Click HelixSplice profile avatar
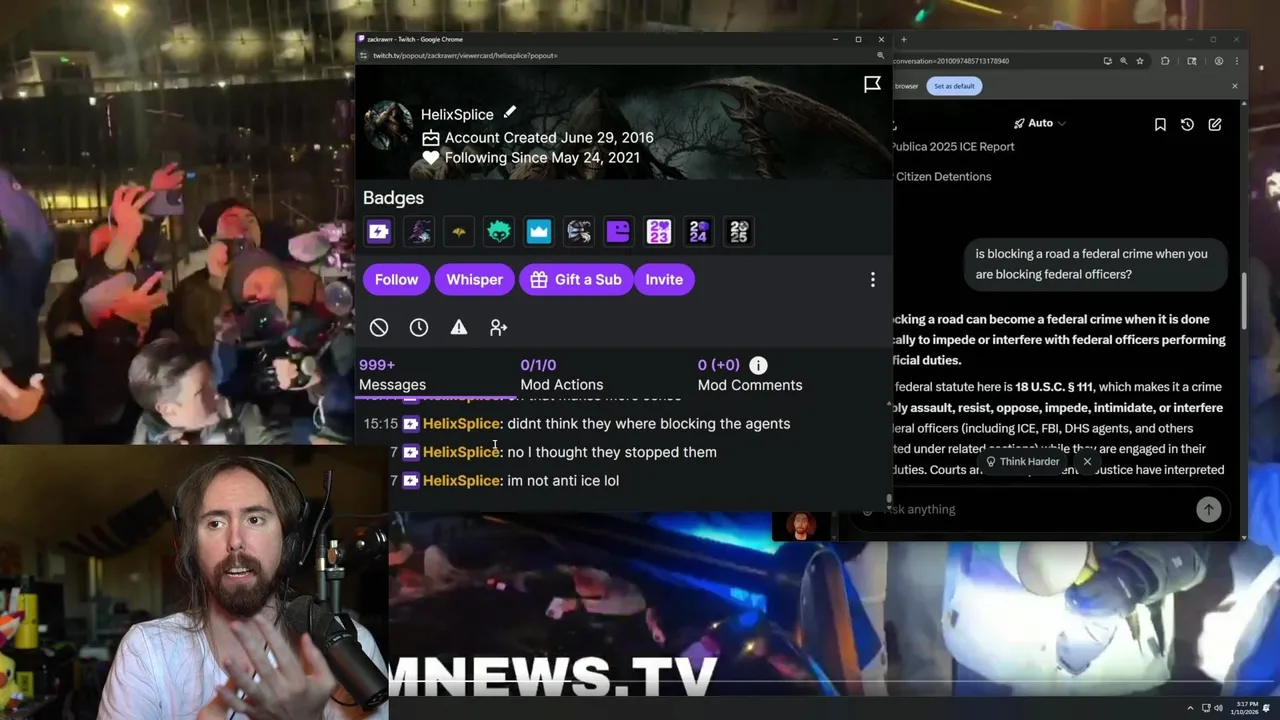The height and width of the screenshot is (720, 1280). [x=388, y=126]
